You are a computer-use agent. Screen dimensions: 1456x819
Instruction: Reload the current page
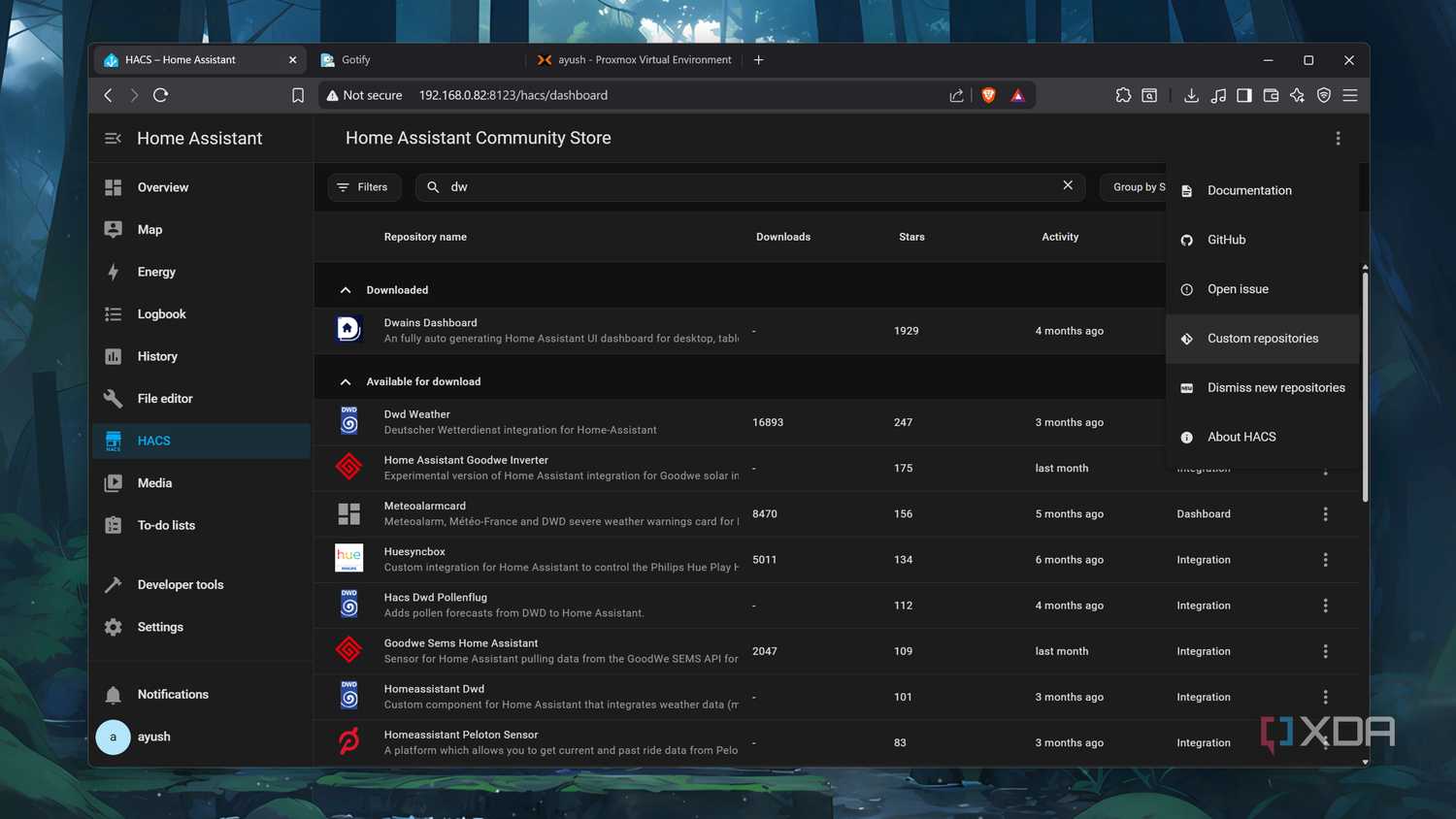click(161, 95)
